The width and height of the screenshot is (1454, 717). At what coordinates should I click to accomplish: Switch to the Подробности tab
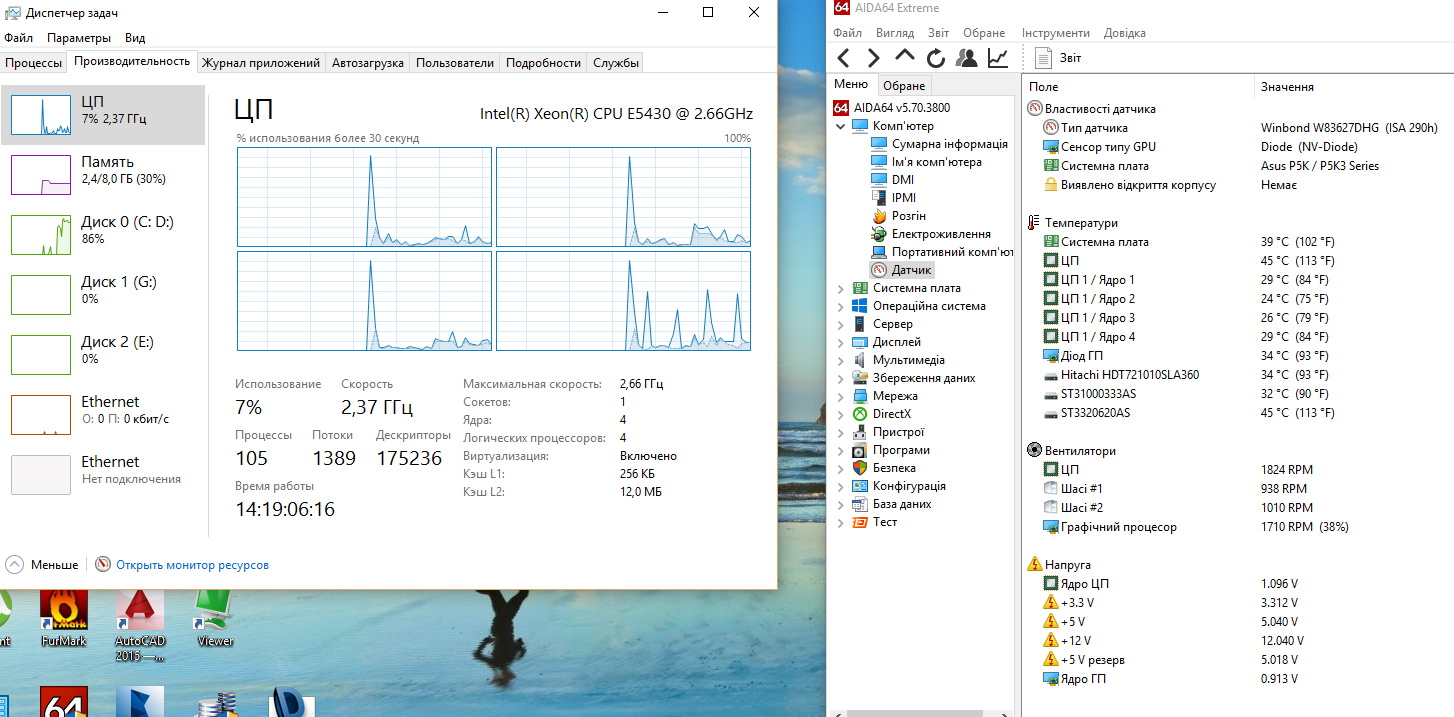(x=543, y=62)
